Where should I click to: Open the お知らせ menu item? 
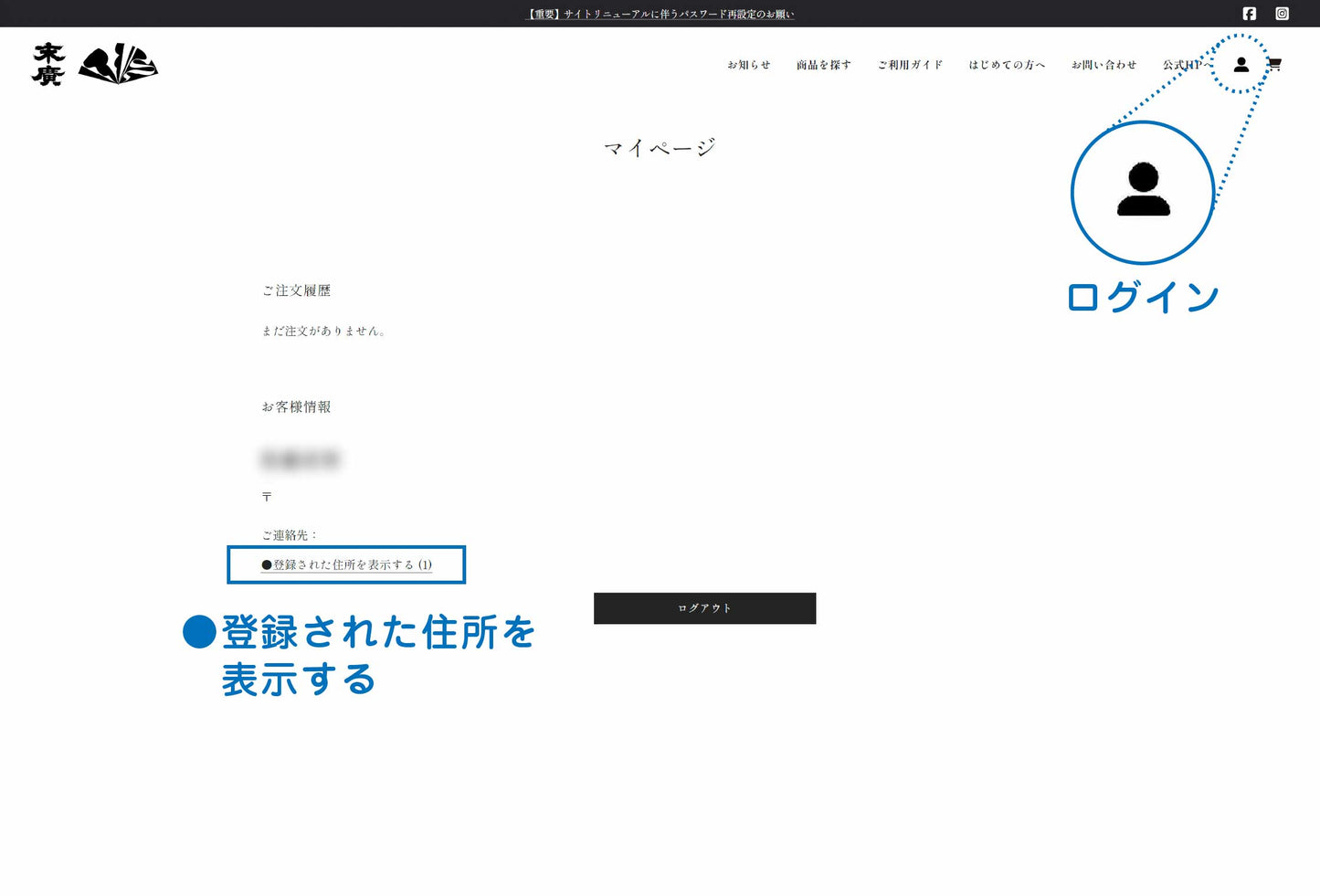[748, 65]
